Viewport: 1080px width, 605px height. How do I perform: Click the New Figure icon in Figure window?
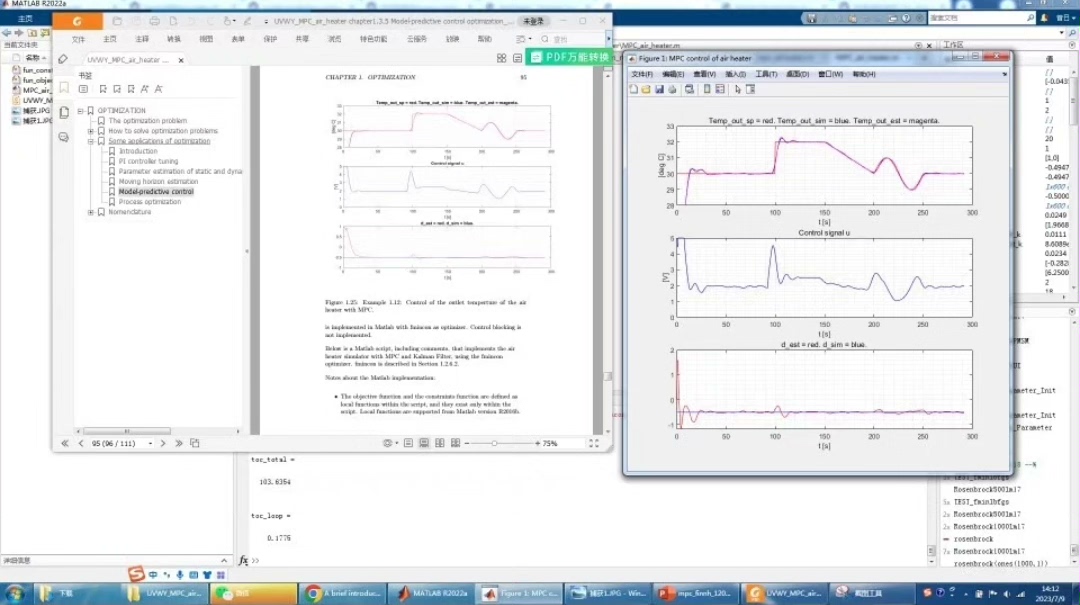pyautogui.click(x=634, y=90)
